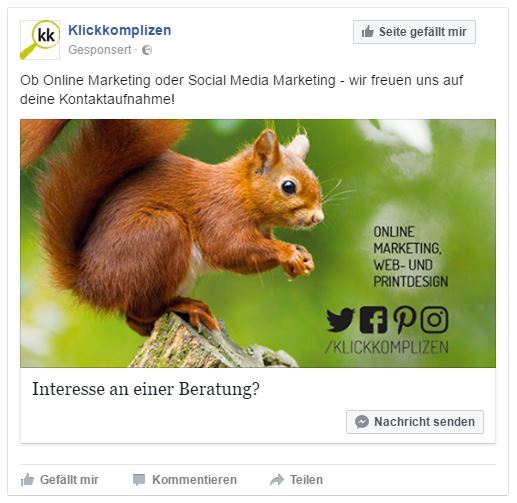Click the /KLICKKOMPLIZEN handle text in image

[387, 347]
